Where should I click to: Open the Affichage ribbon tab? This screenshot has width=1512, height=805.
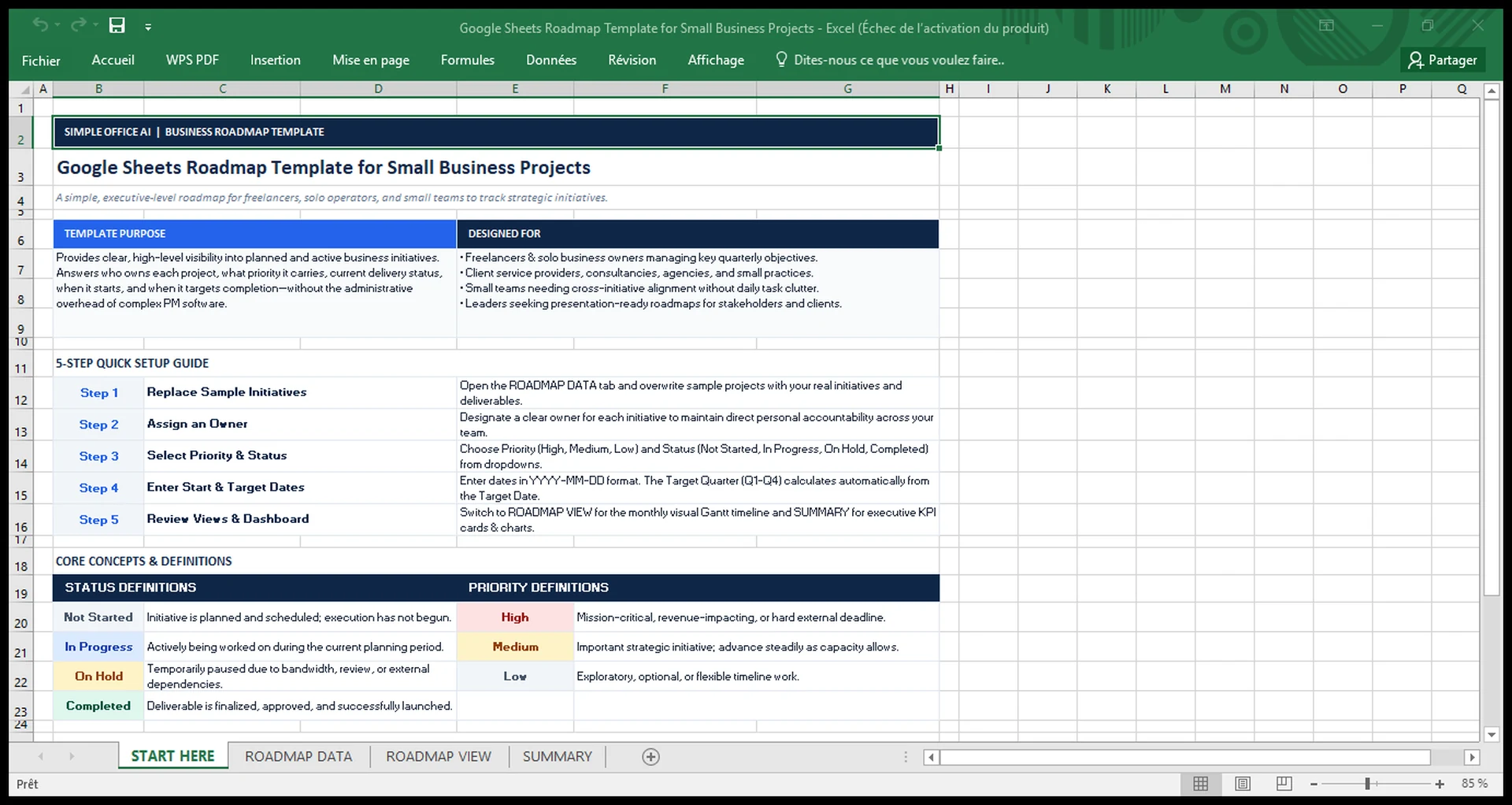click(715, 60)
